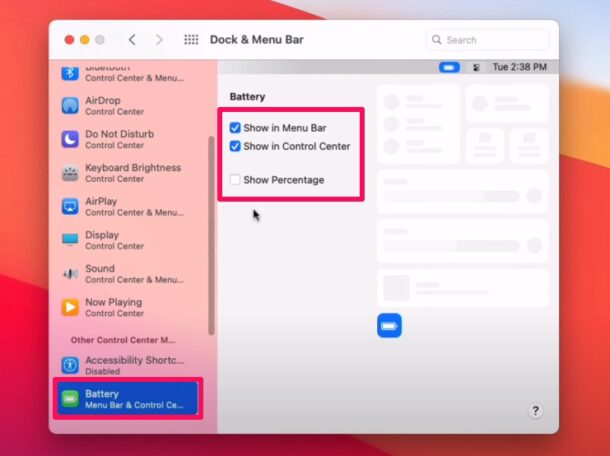
Task: Select the green Battery sidebar icon
Action: 70,399
